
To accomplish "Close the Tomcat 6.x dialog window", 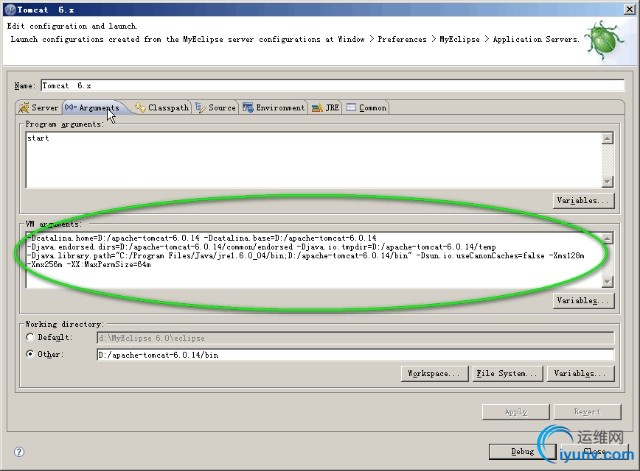I will click(630, 9).
